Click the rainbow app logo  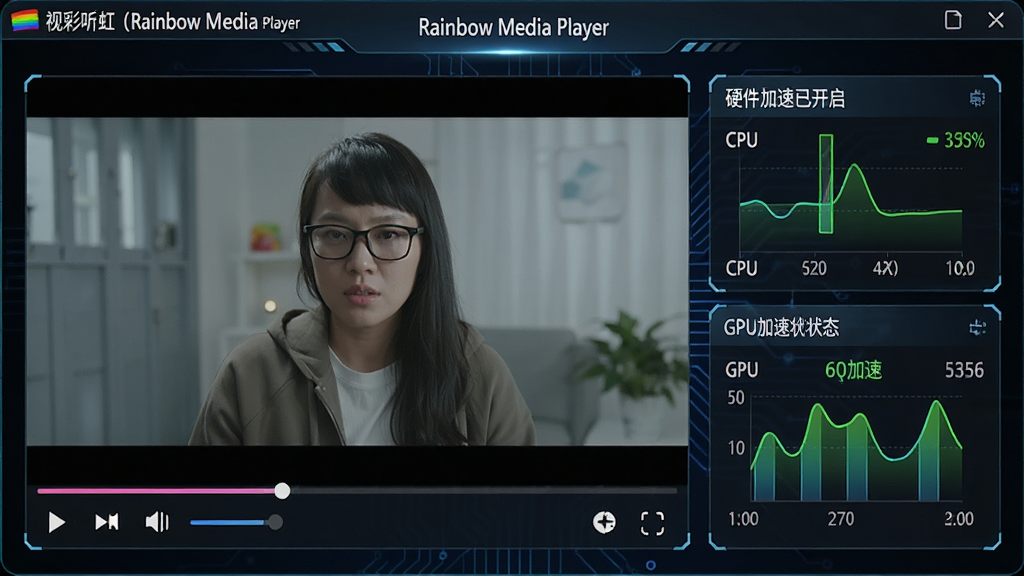tap(25, 21)
